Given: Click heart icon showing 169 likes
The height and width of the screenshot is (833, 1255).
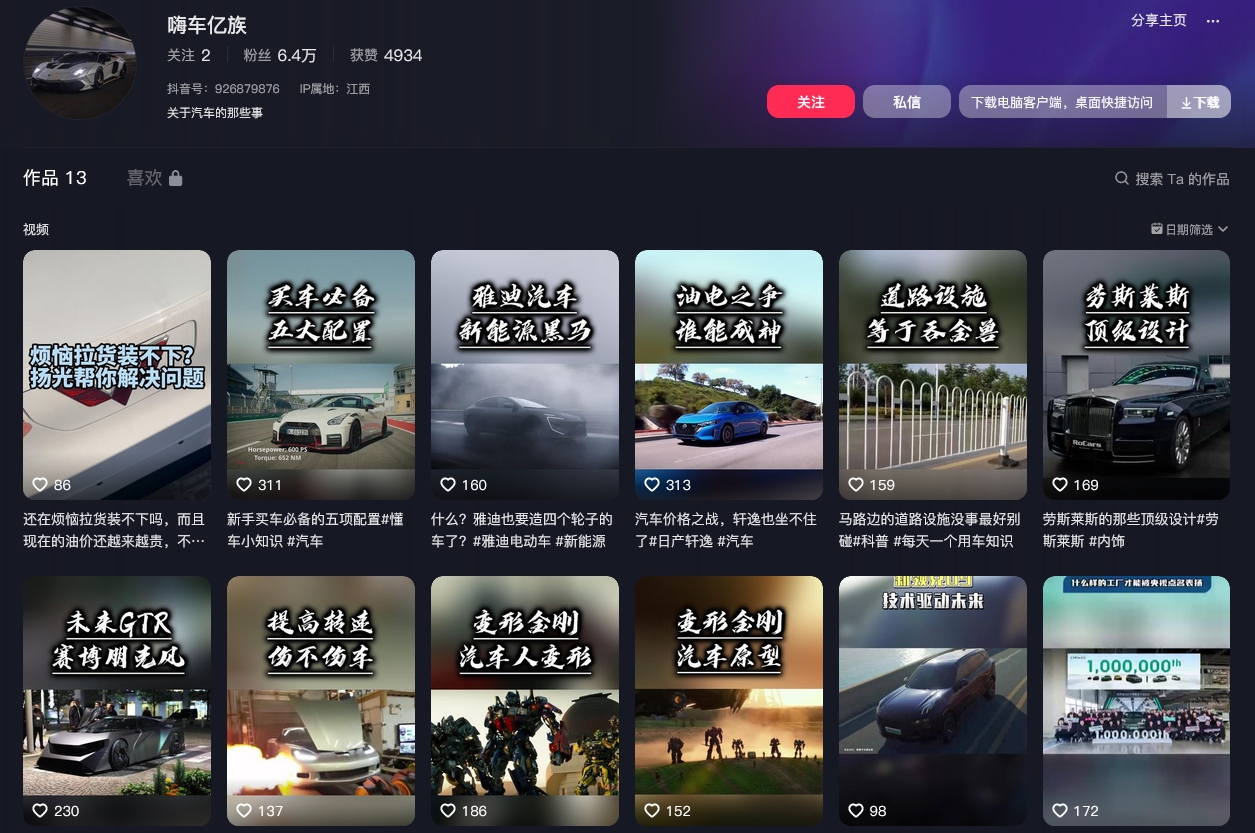Looking at the screenshot, I should click(x=1060, y=484).
